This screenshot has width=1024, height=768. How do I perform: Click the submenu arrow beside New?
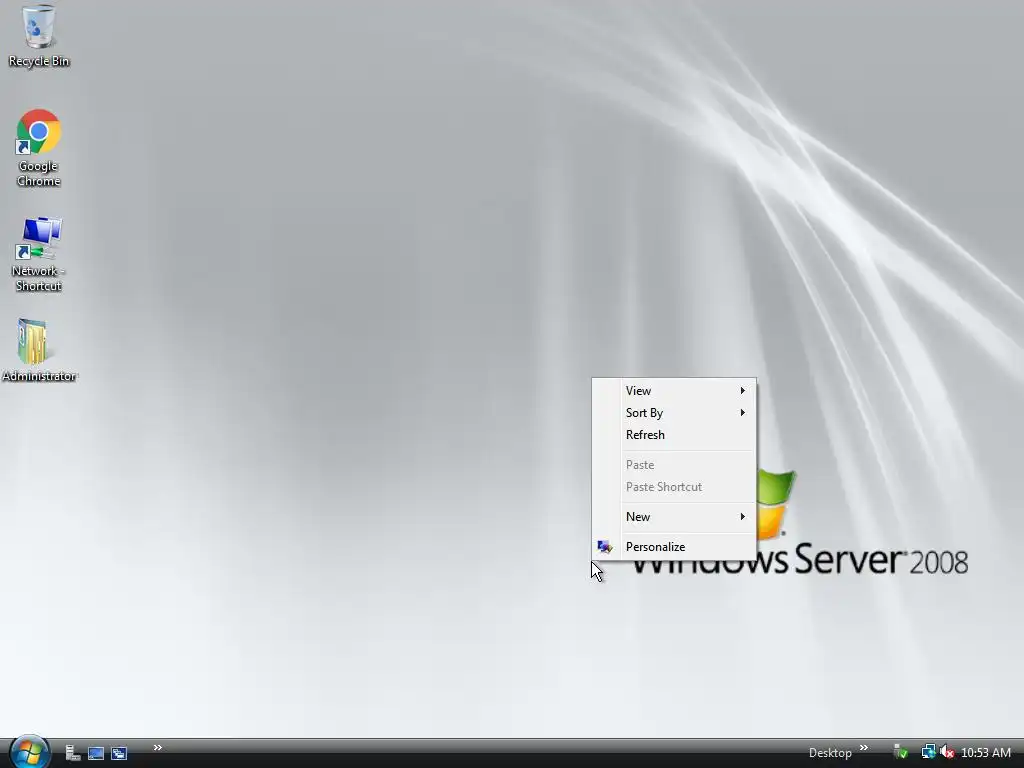(743, 517)
